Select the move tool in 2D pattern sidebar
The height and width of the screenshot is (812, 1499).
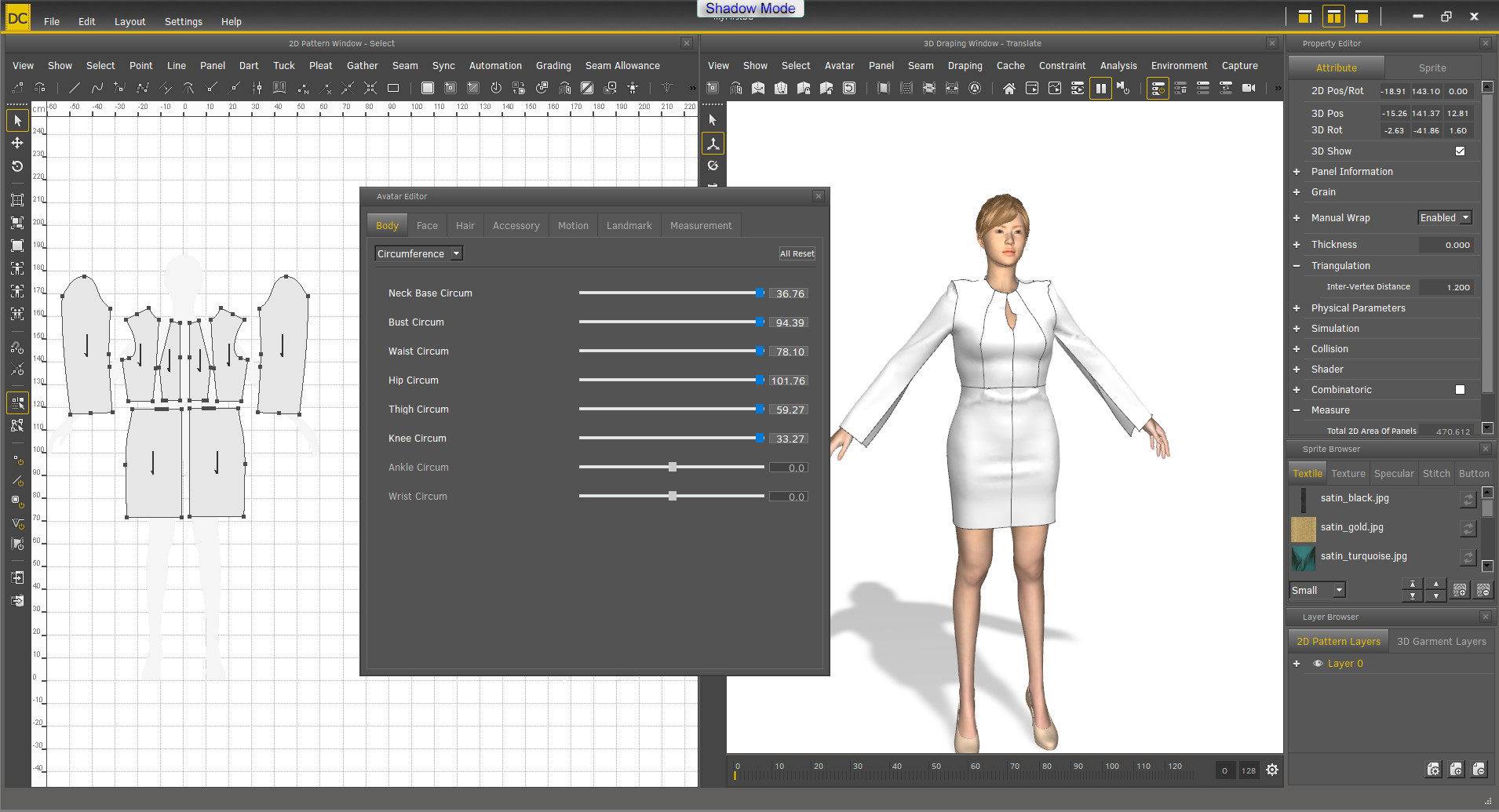tap(17, 144)
